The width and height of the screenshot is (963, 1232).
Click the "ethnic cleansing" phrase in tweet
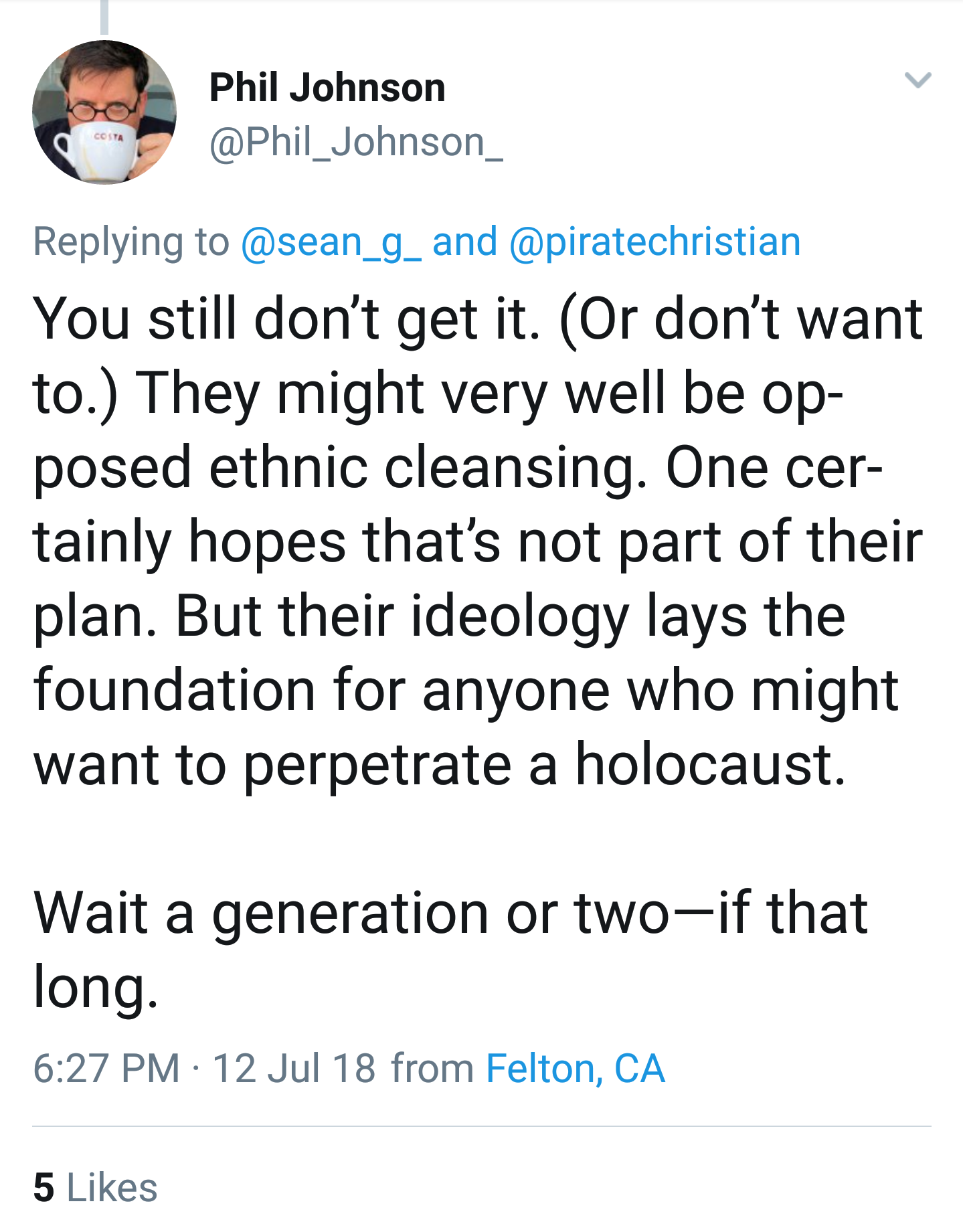point(422,468)
